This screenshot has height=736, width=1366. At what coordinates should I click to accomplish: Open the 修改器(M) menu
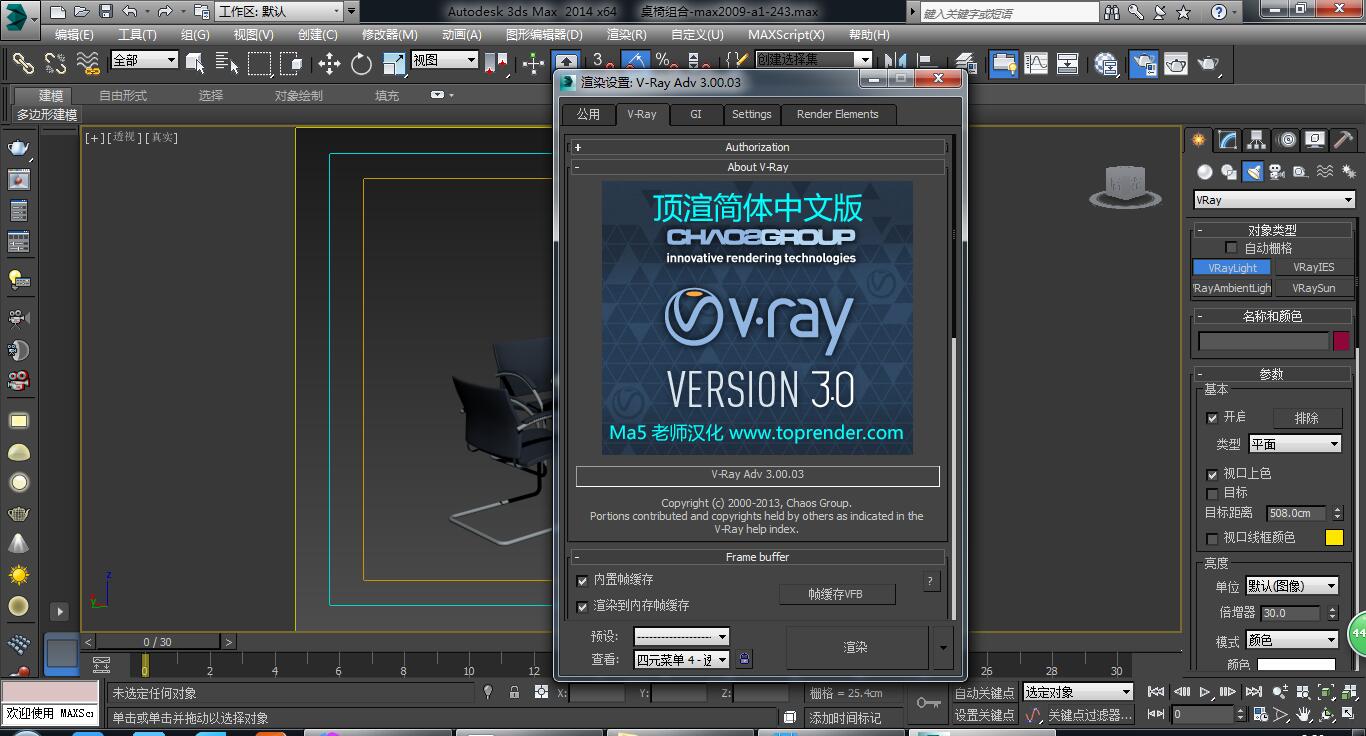click(x=389, y=34)
